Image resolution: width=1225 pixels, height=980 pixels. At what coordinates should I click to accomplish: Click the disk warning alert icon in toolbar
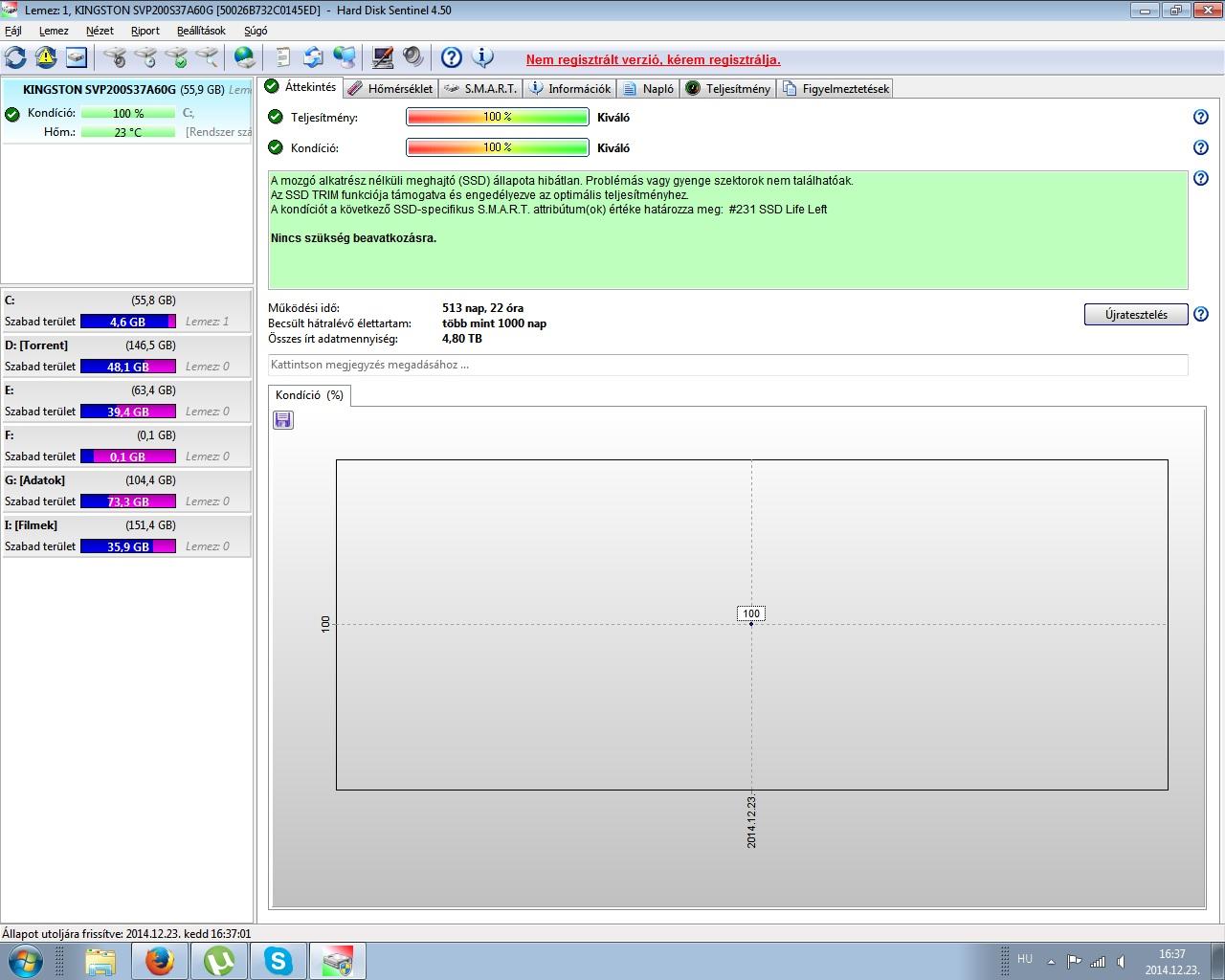46,57
